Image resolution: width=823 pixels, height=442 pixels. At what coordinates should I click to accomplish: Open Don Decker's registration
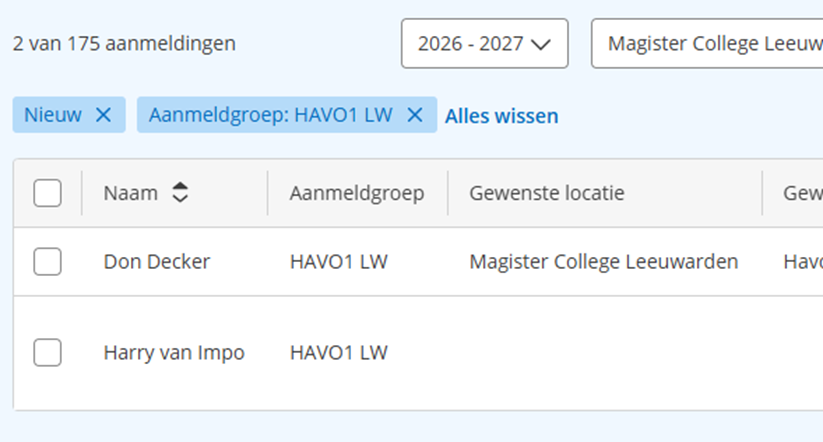tap(156, 261)
